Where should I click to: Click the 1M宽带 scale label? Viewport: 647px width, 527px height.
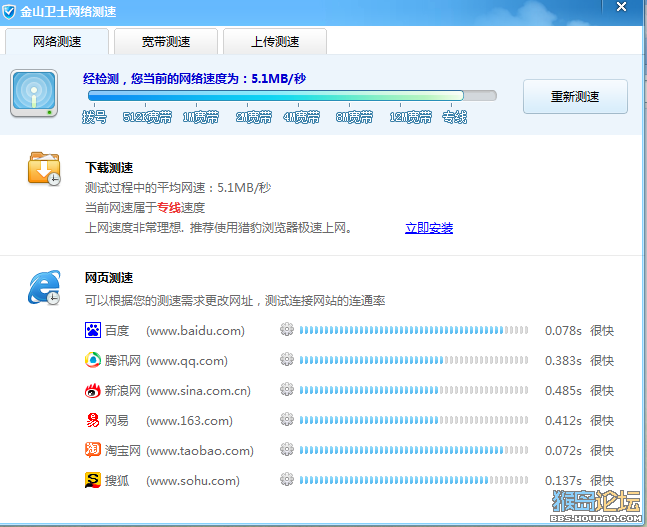(x=201, y=118)
